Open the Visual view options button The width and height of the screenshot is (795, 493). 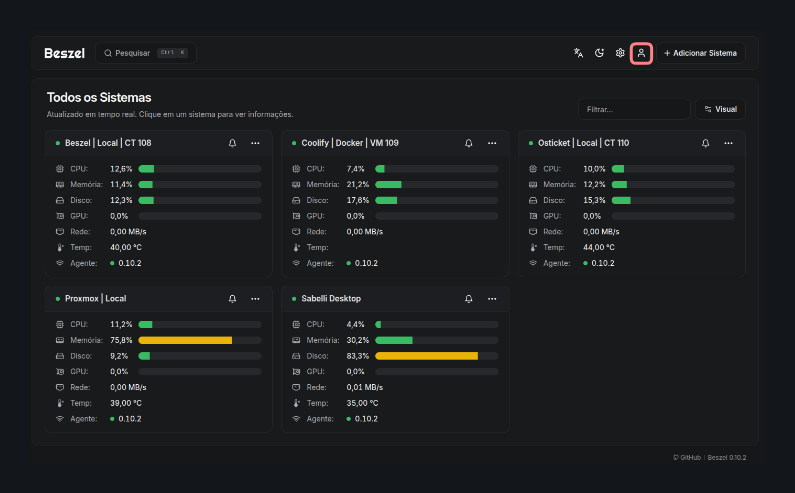(720, 109)
